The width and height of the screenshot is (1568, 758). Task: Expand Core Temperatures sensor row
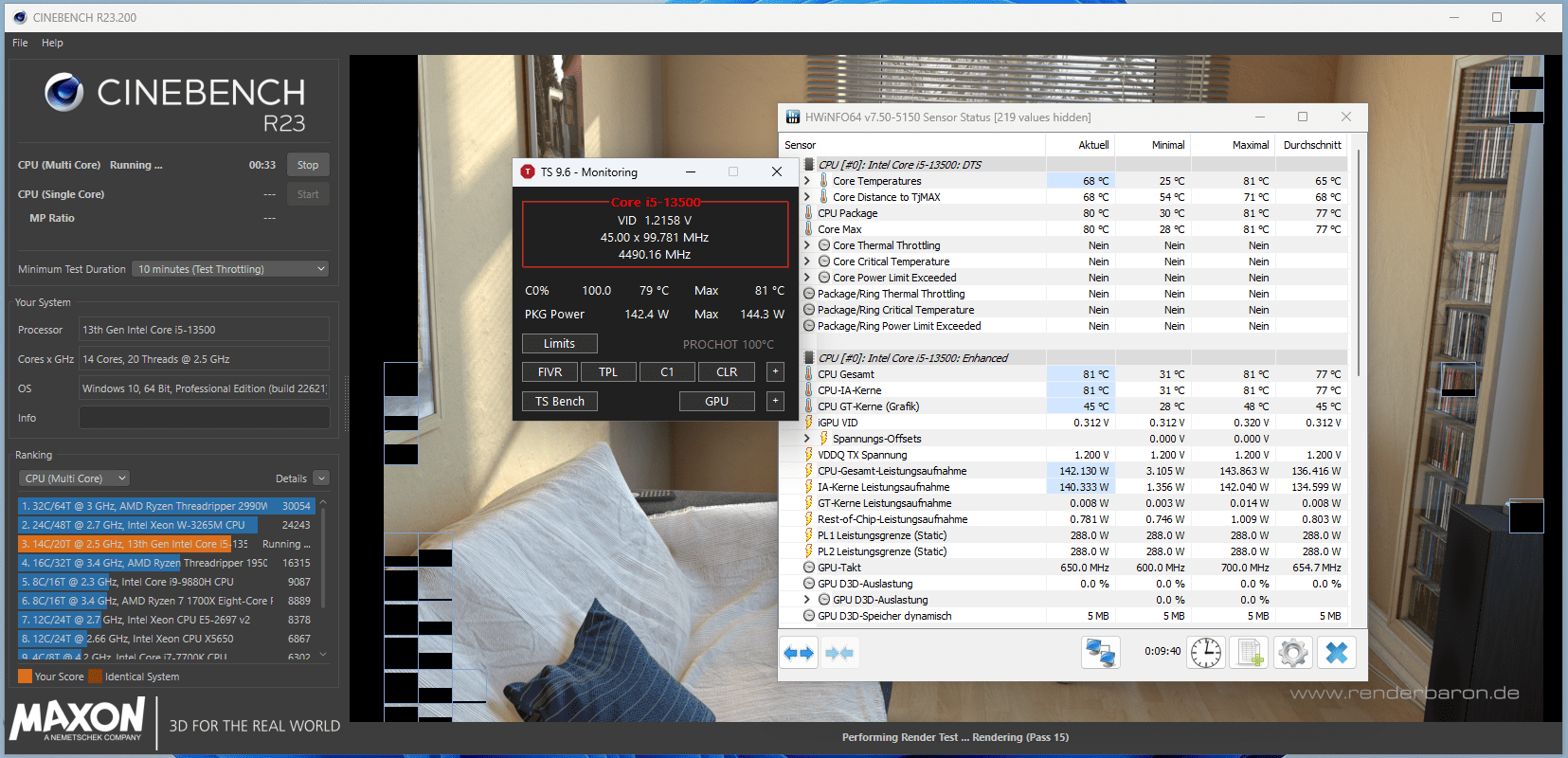point(807,181)
